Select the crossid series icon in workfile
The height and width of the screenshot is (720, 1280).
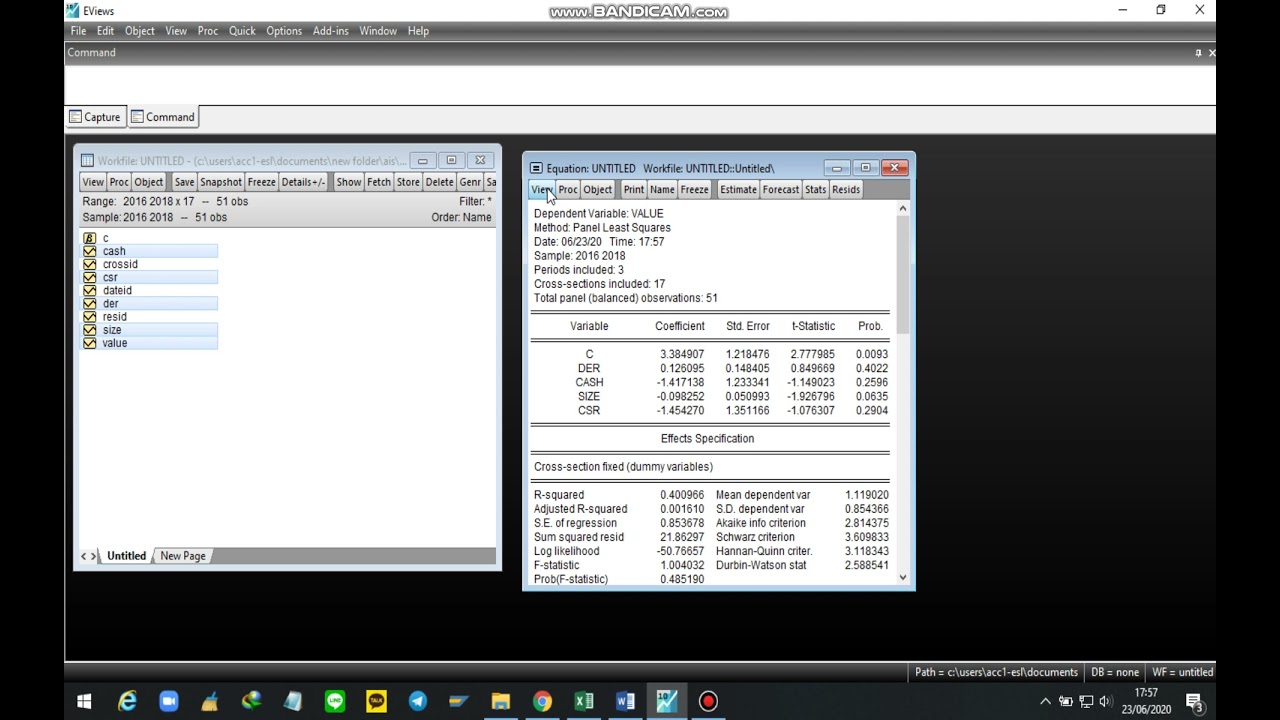tap(90, 264)
